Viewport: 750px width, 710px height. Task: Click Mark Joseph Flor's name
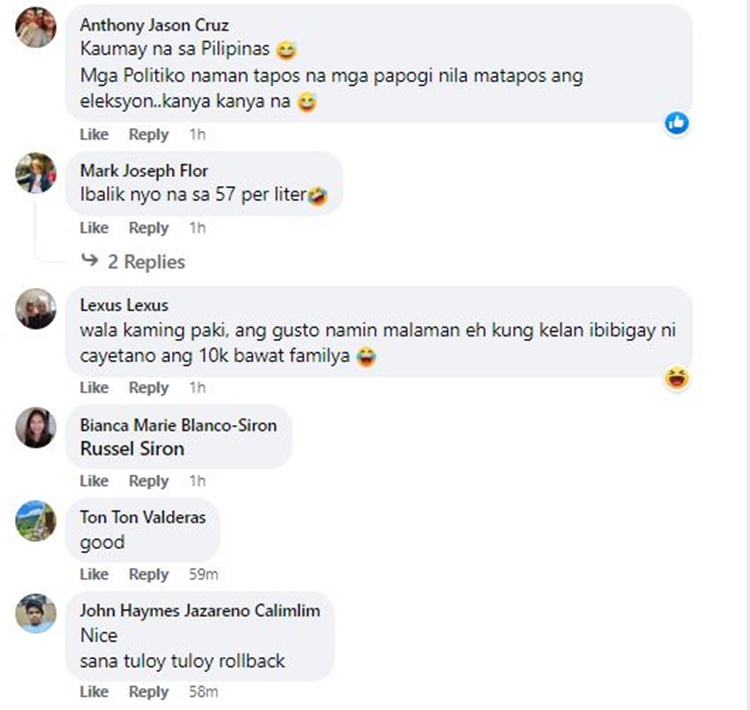click(144, 171)
